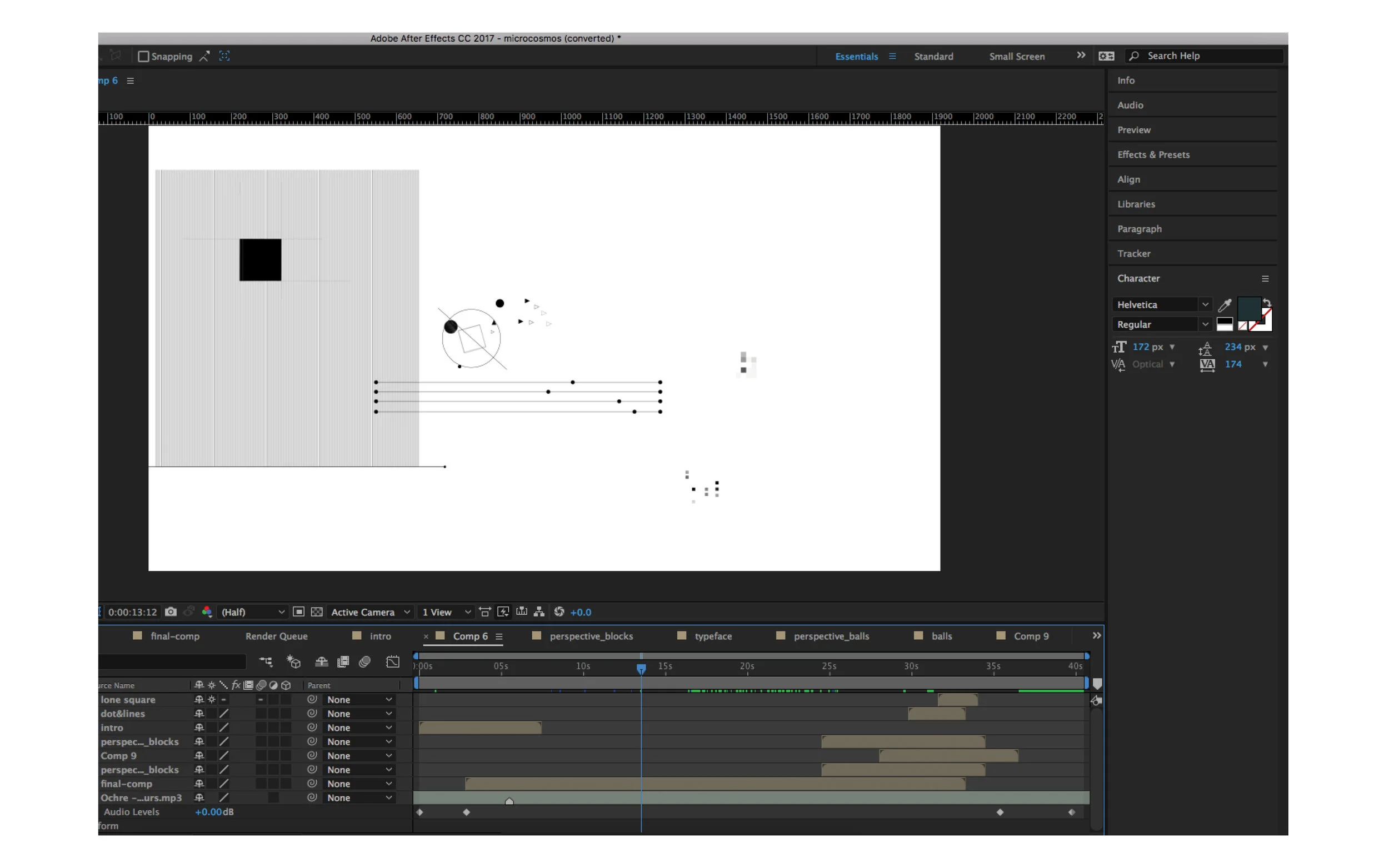Open the Paragraph panel

[x=1139, y=228]
